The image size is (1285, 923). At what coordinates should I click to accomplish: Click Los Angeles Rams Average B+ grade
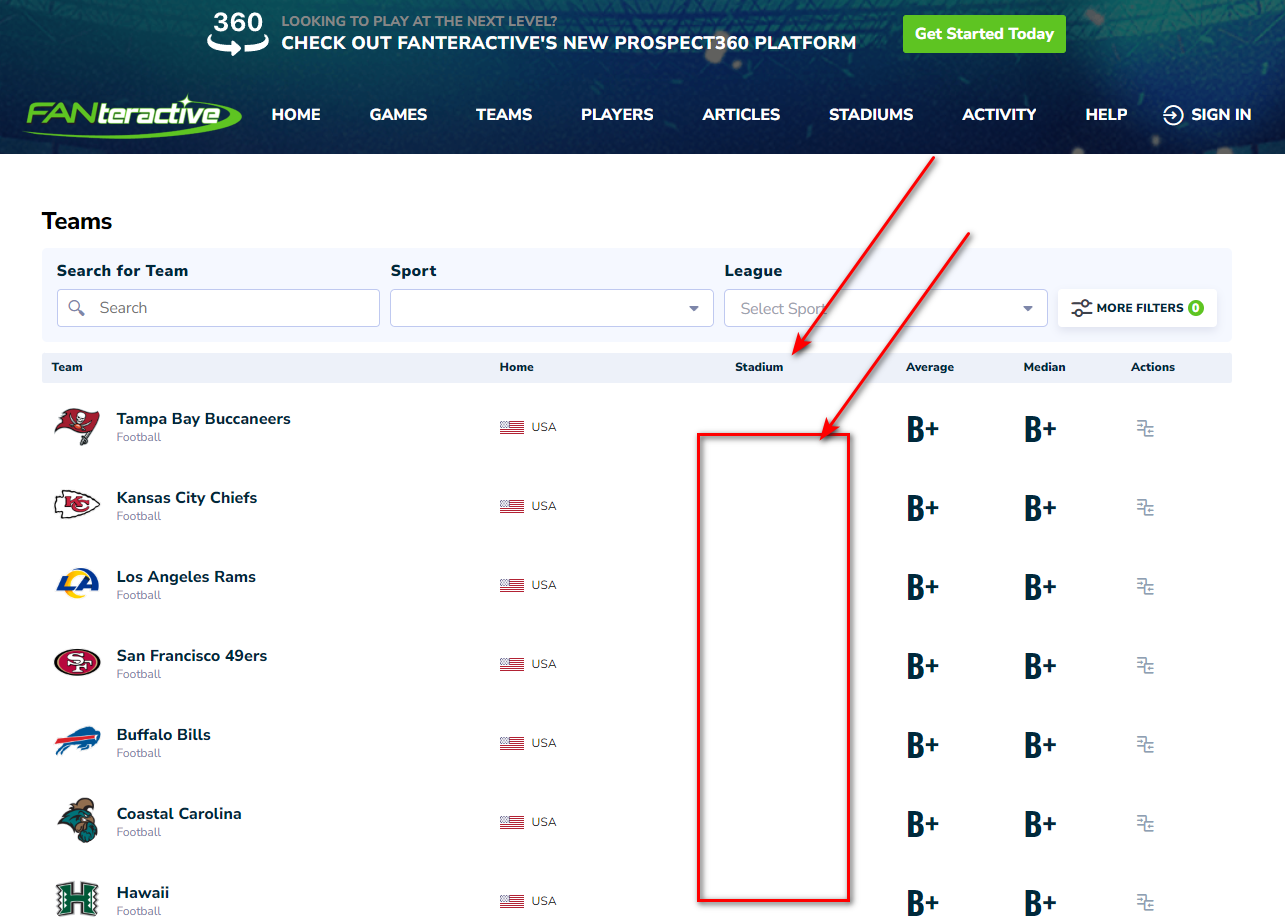click(923, 587)
